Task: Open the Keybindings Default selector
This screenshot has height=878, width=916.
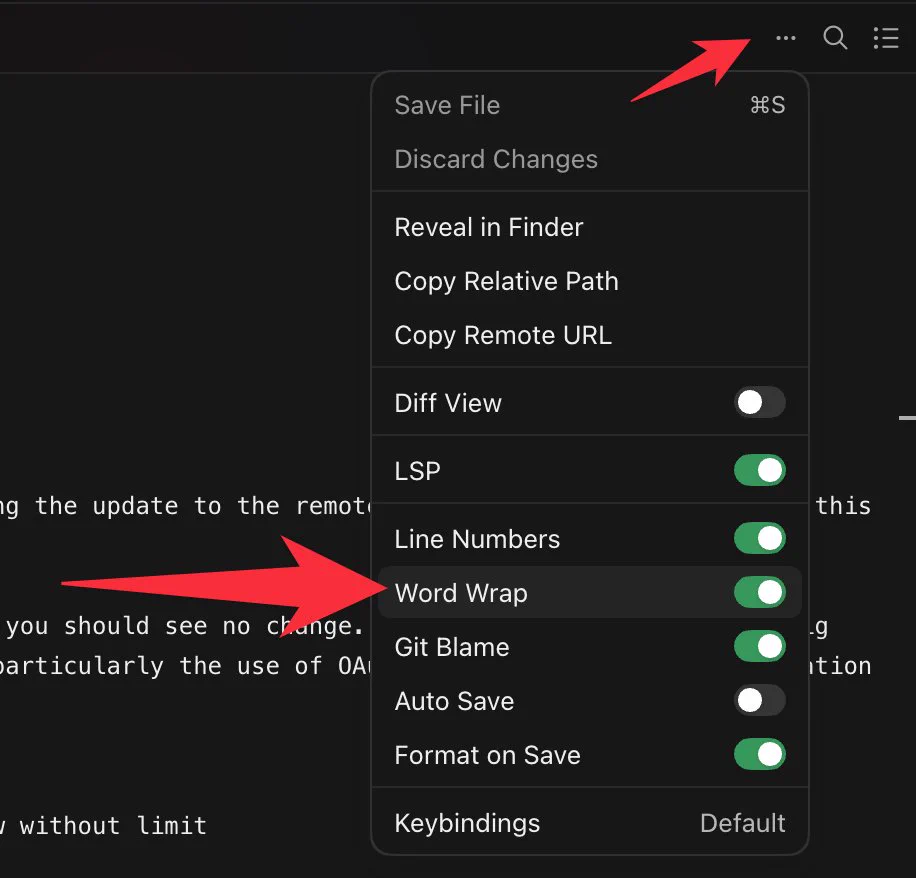Action: (x=589, y=823)
